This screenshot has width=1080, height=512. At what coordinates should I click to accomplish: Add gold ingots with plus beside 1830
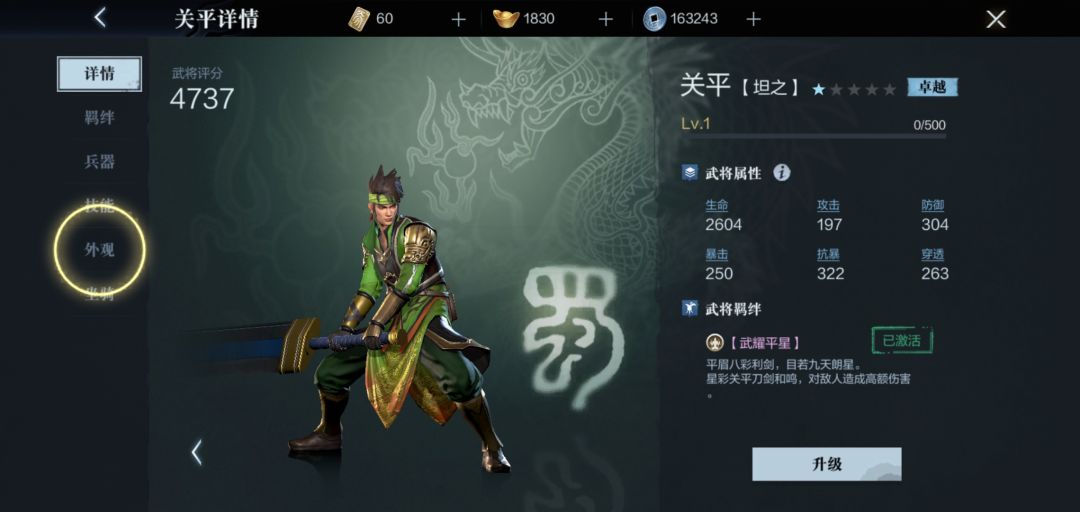(605, 19)
